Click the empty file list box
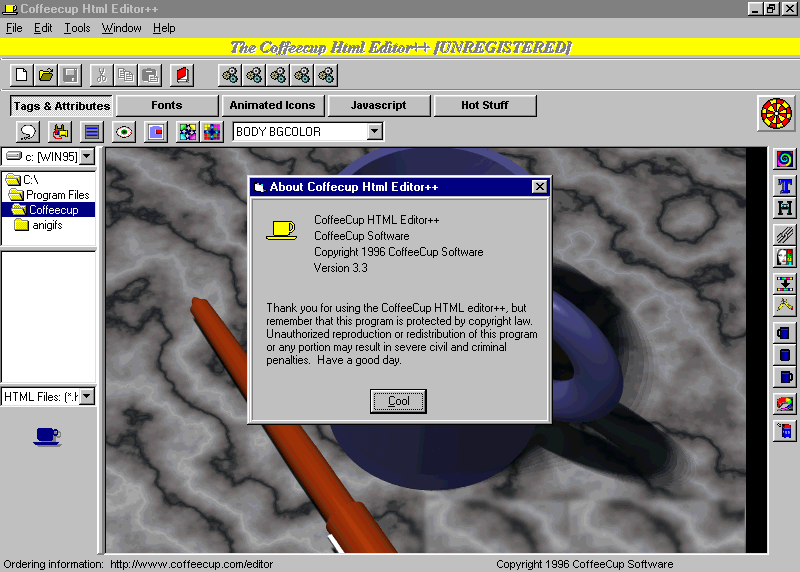The width and height of the screenshot is (800, 572). click(x=48, y=316)
